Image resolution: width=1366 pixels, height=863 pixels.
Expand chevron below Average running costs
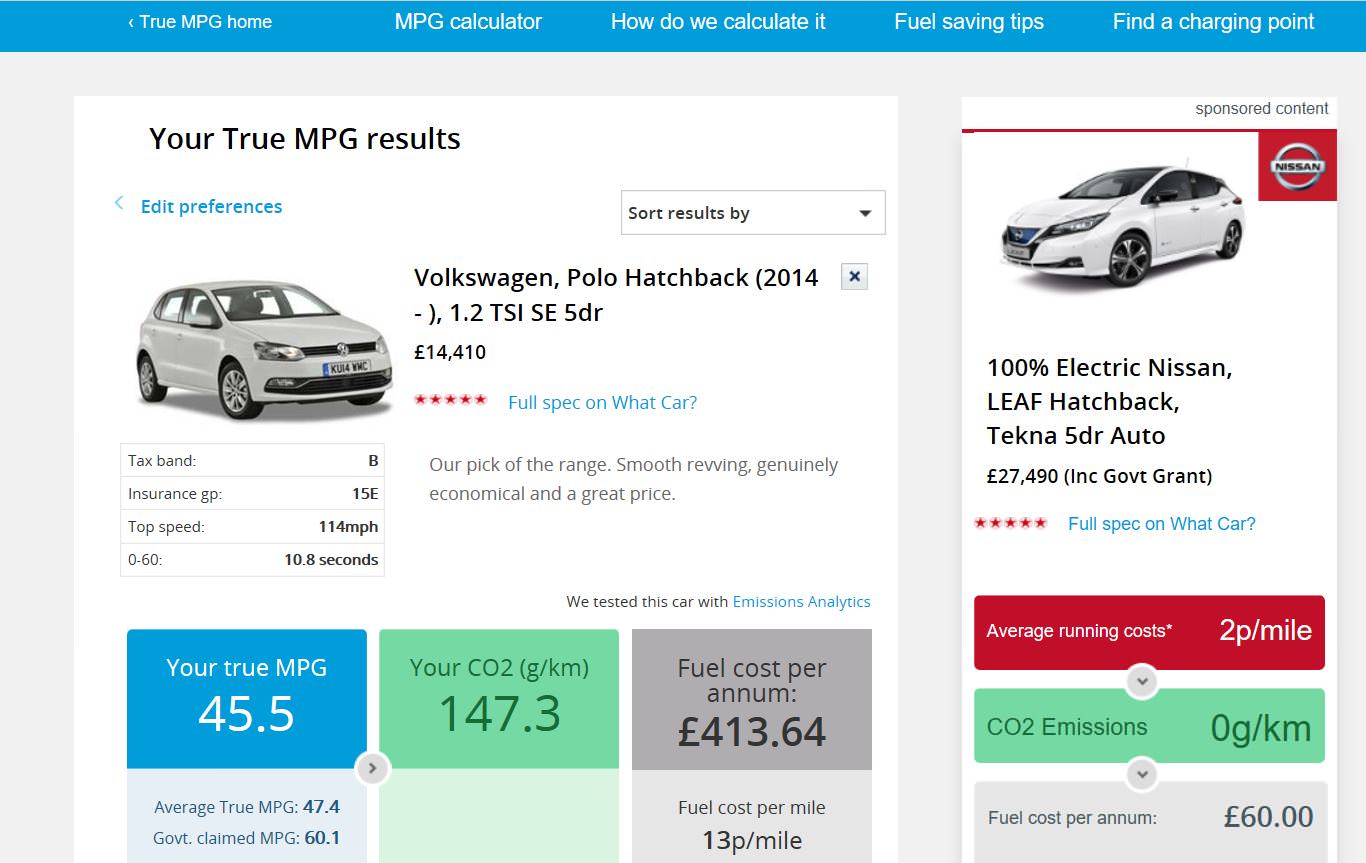1142,681
